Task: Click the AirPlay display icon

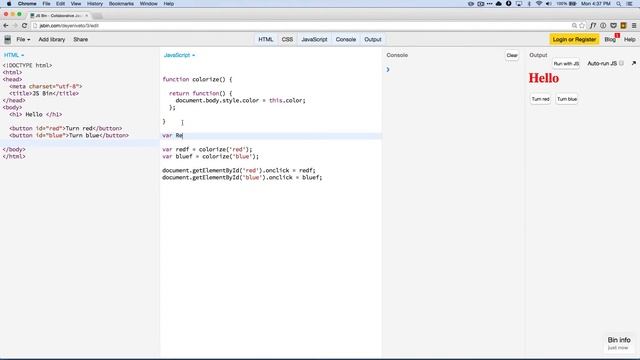Action: [x=519, y=4]
